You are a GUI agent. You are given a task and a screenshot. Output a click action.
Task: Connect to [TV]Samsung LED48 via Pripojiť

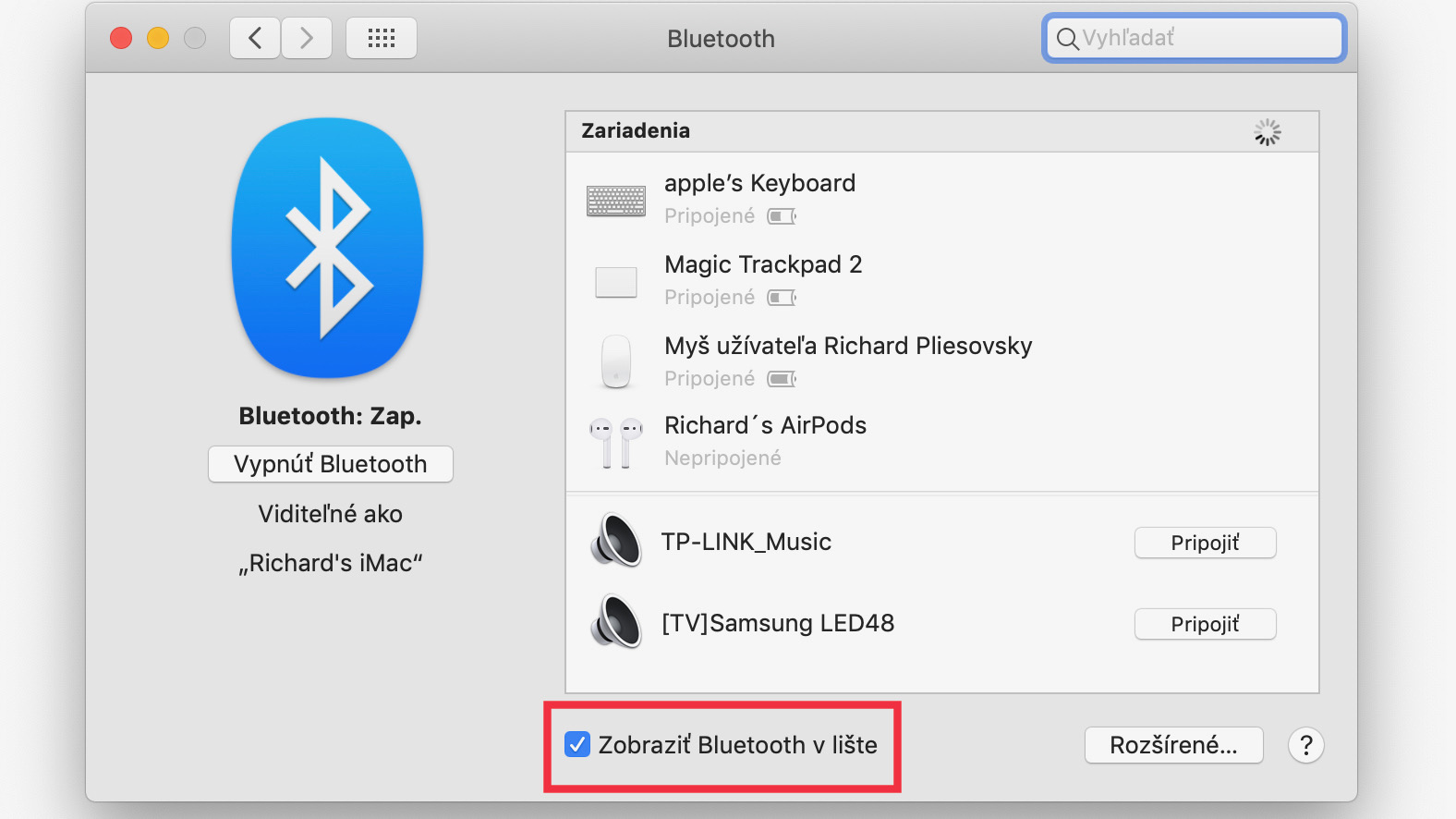coord(1205,624)
